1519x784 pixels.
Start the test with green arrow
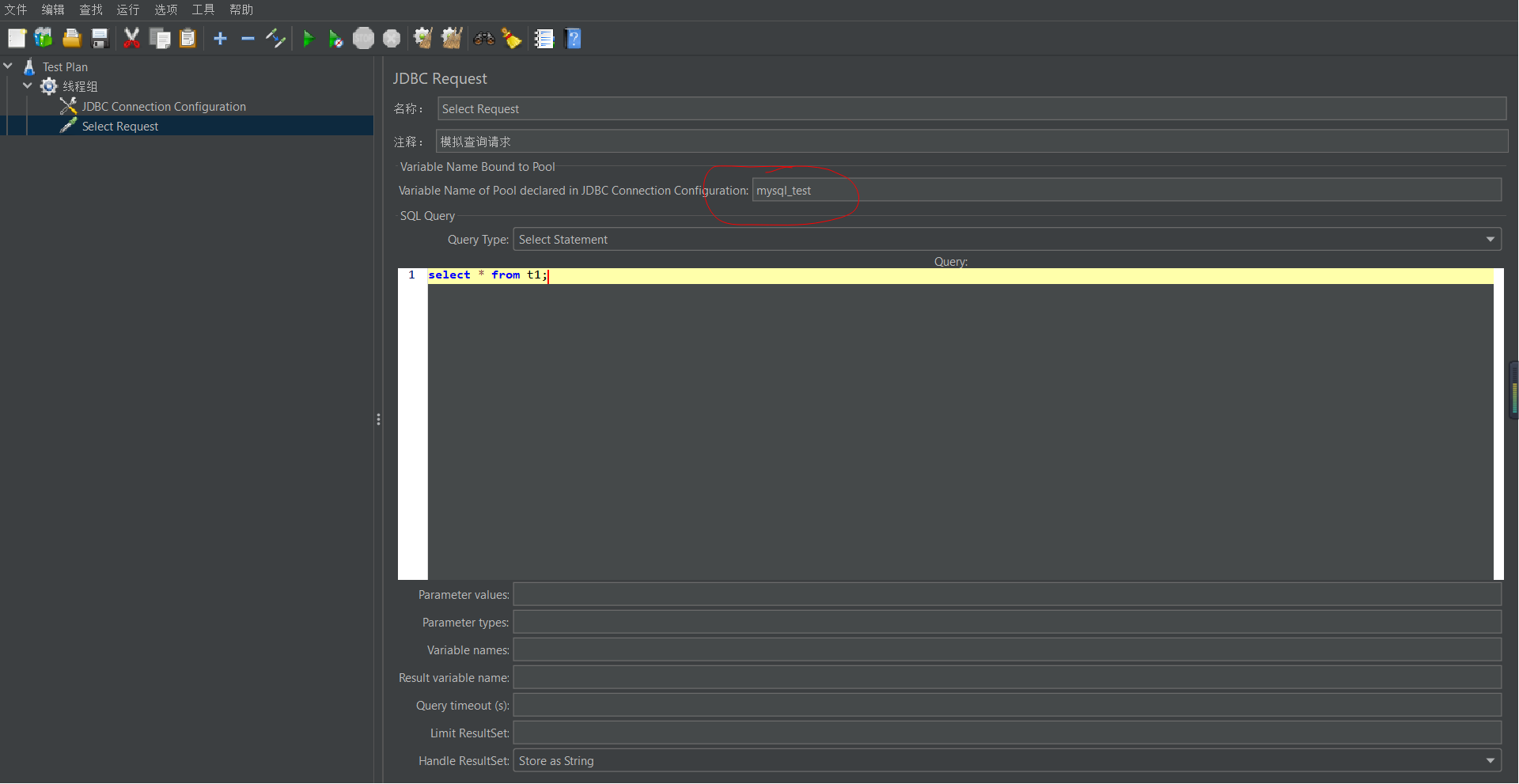point(309,38)
